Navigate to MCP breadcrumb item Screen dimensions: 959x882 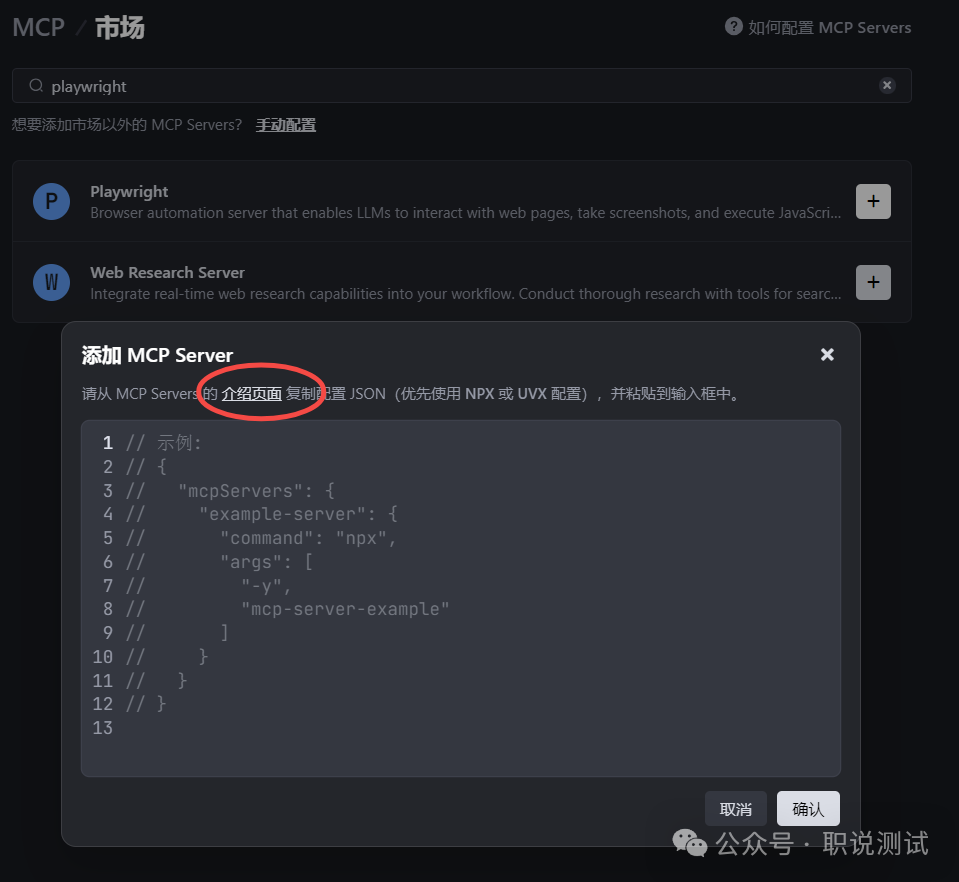[x=37, y=27]
